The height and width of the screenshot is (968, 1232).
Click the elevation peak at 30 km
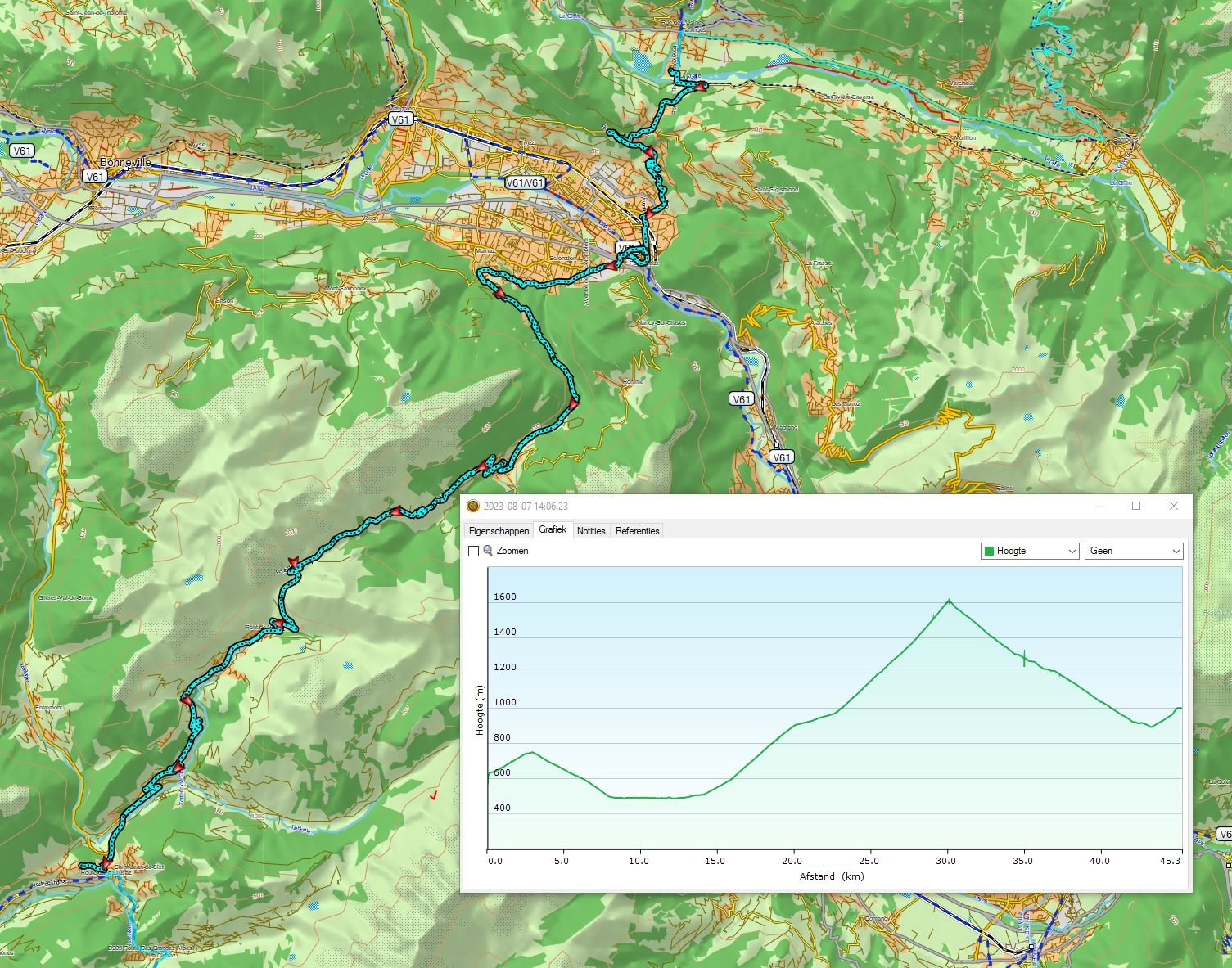coord(949,601)
